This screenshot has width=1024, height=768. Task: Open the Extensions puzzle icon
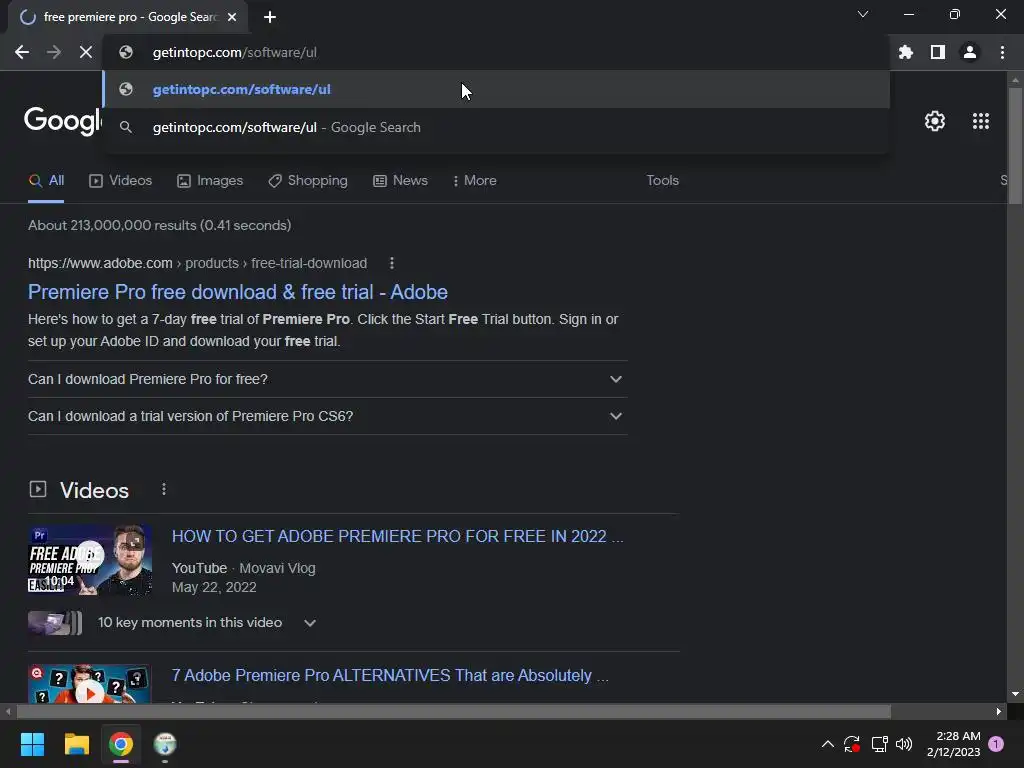906,52
